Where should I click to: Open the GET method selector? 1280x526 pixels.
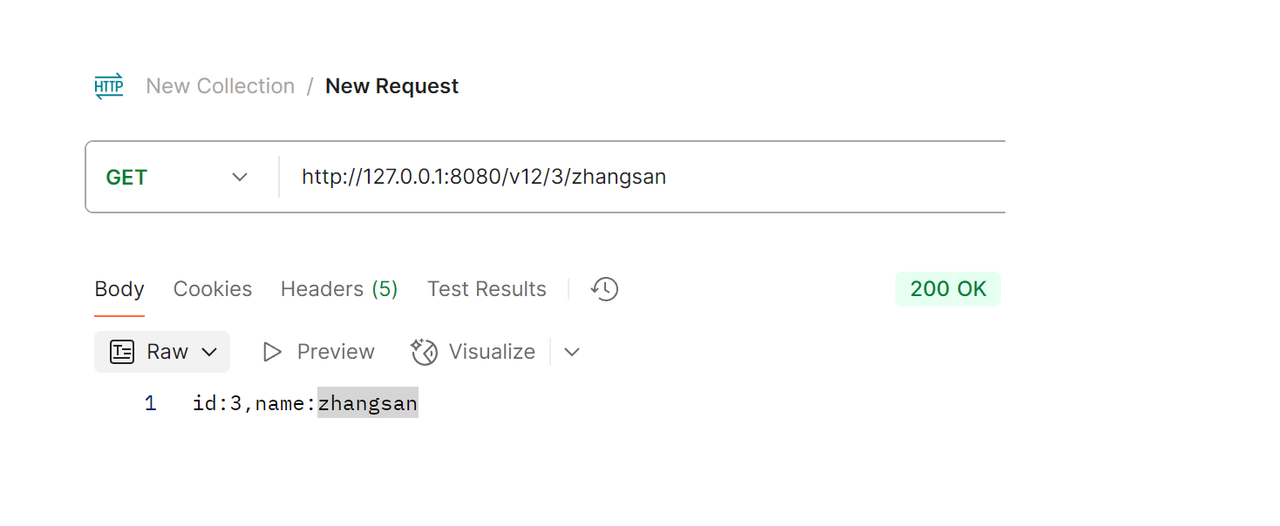click(x=177, y=177)
